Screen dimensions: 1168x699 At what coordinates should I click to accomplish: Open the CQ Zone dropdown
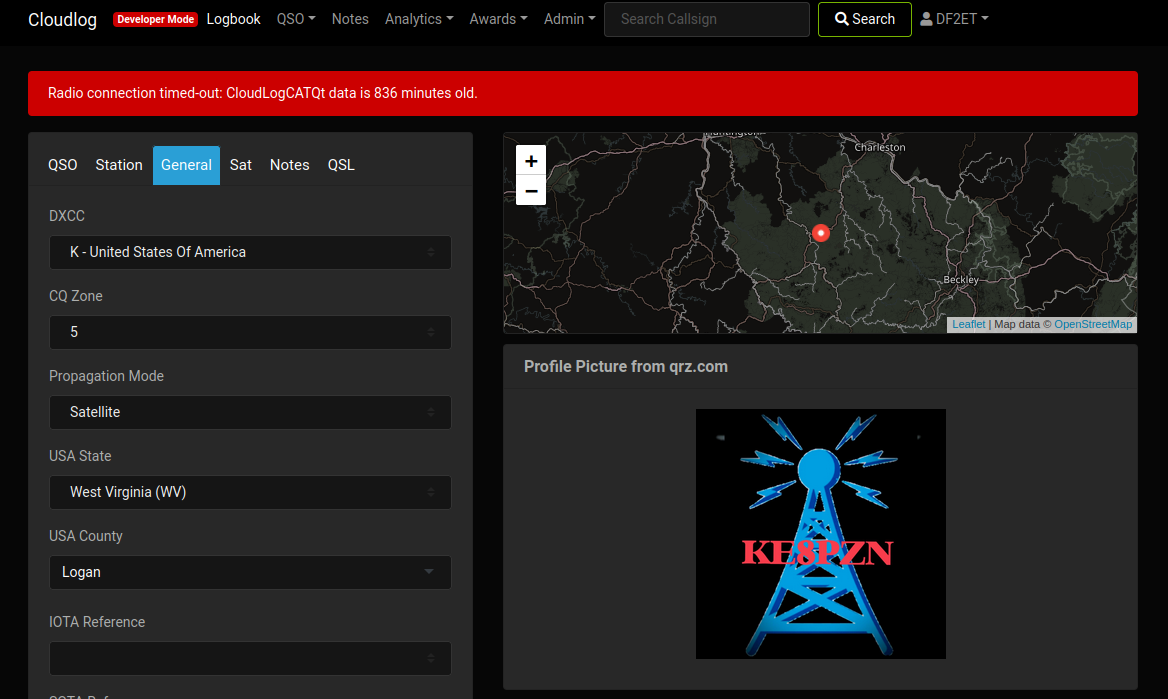point(250,332)
